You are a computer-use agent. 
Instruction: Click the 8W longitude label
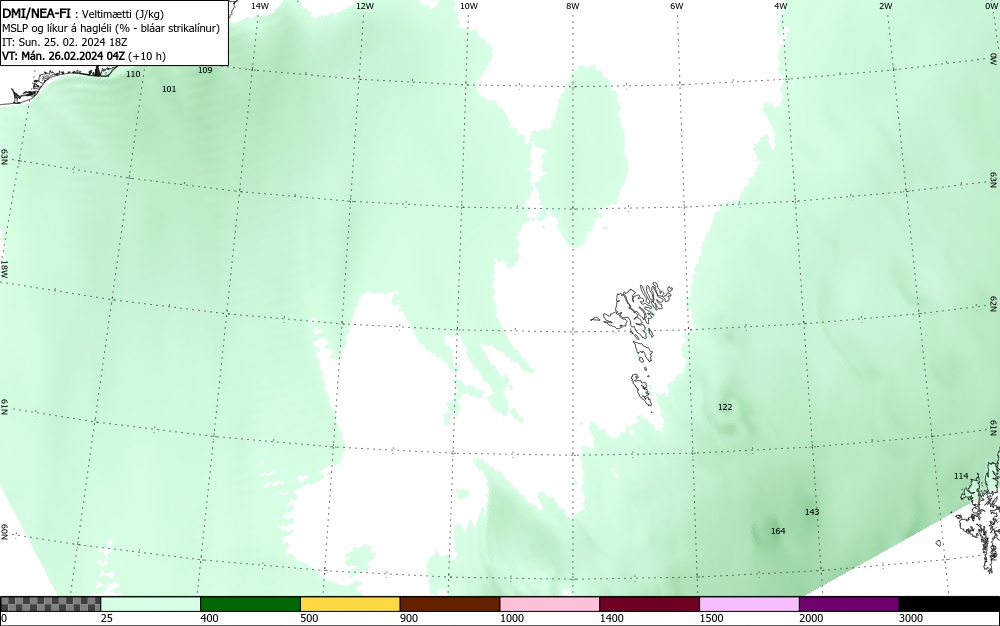(x=573, y=6)
